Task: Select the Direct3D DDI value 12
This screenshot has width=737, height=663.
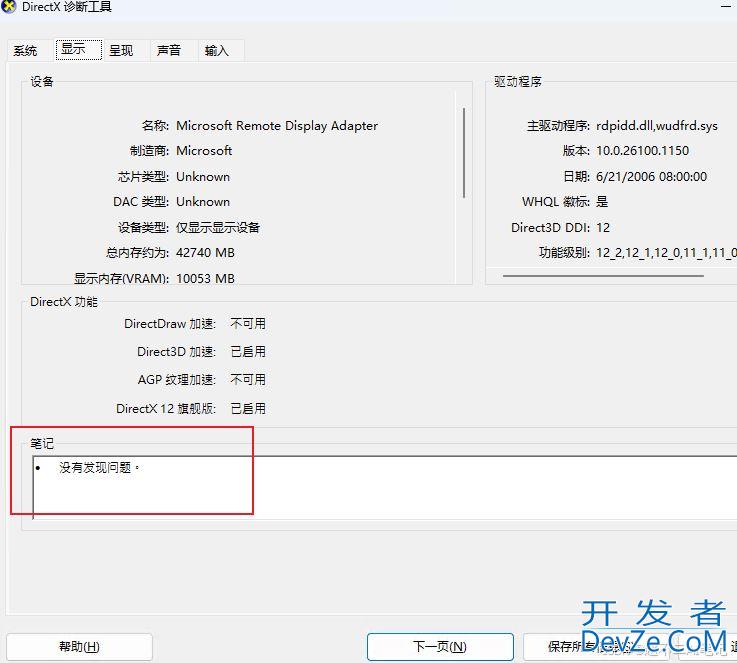Action: pos(603,227)
